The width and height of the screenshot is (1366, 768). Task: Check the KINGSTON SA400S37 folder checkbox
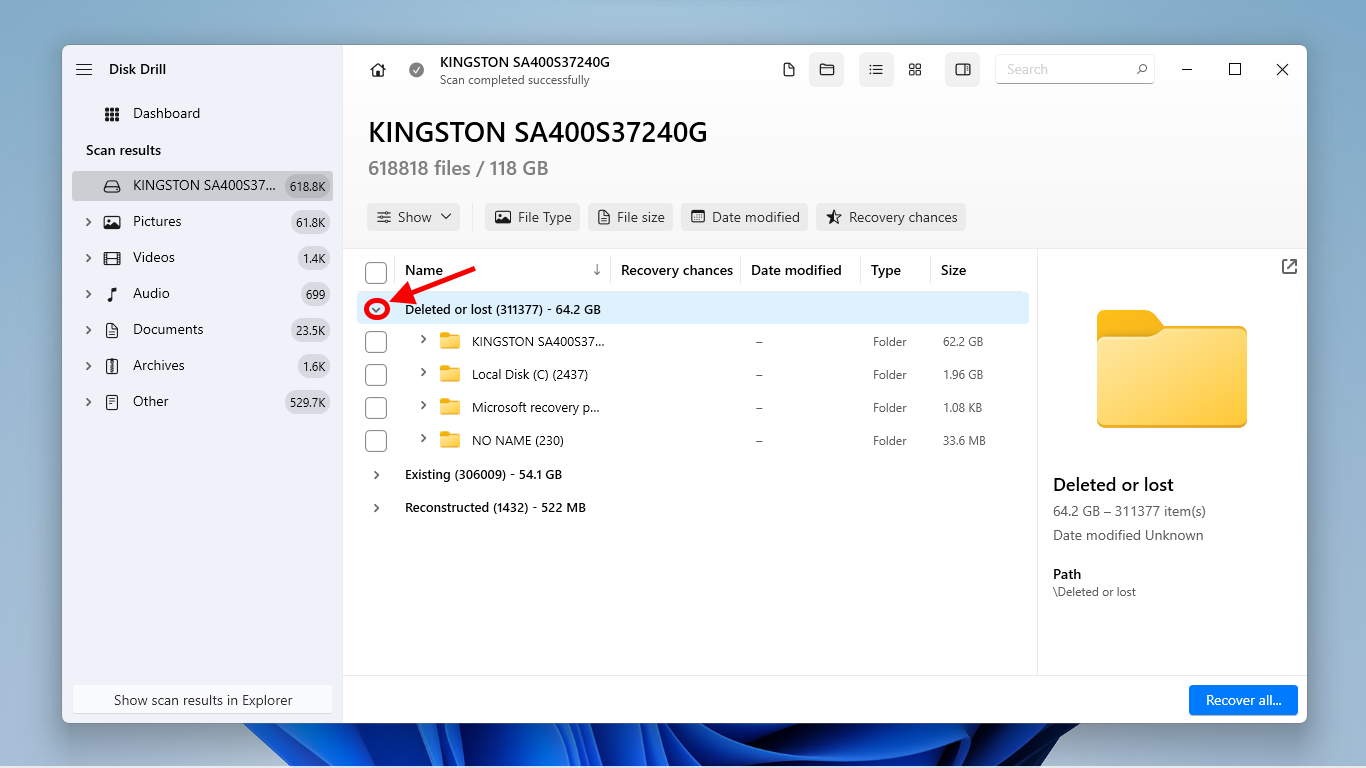tap(376, 342)
